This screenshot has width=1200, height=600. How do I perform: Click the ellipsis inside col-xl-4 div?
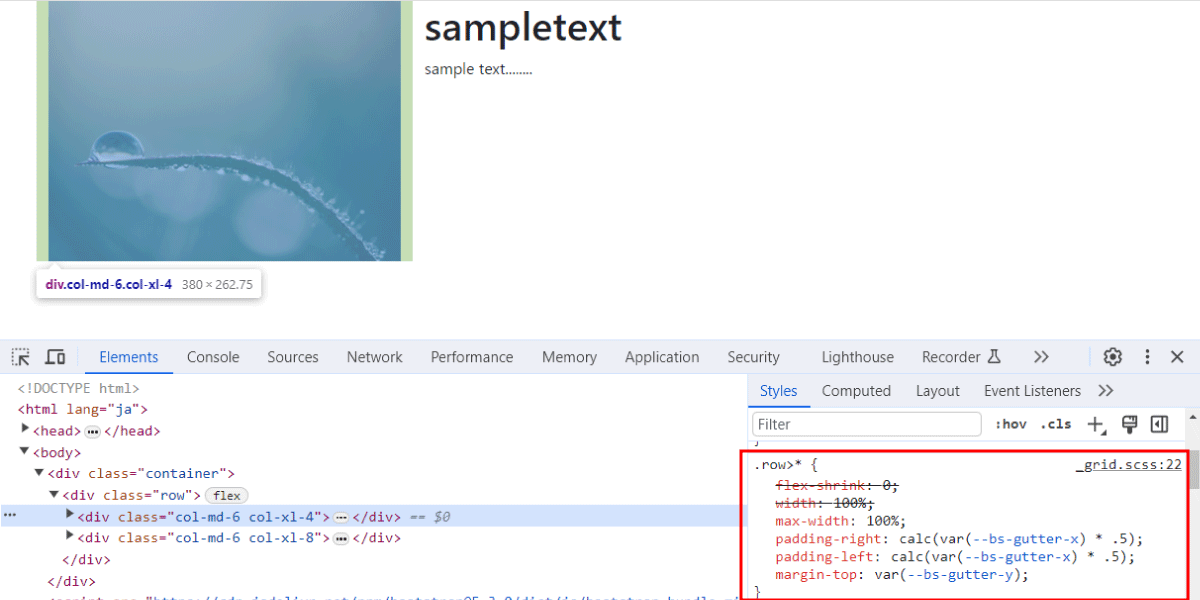click(x=341, y=517)
